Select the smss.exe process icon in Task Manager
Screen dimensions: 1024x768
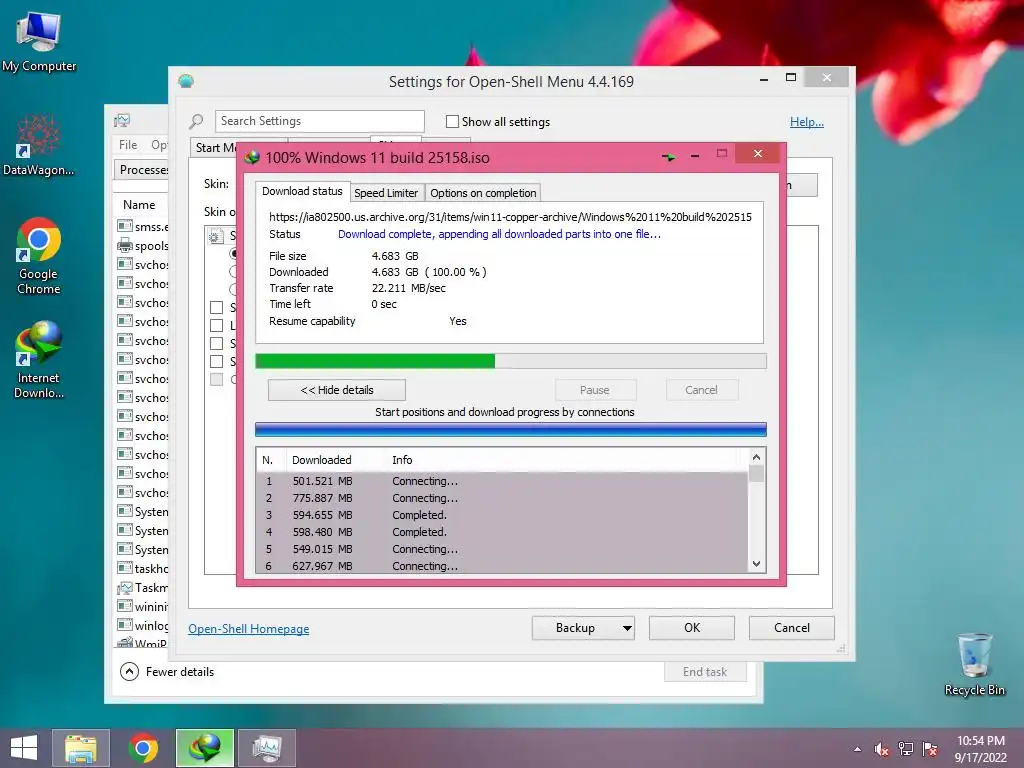click(125, 226)
